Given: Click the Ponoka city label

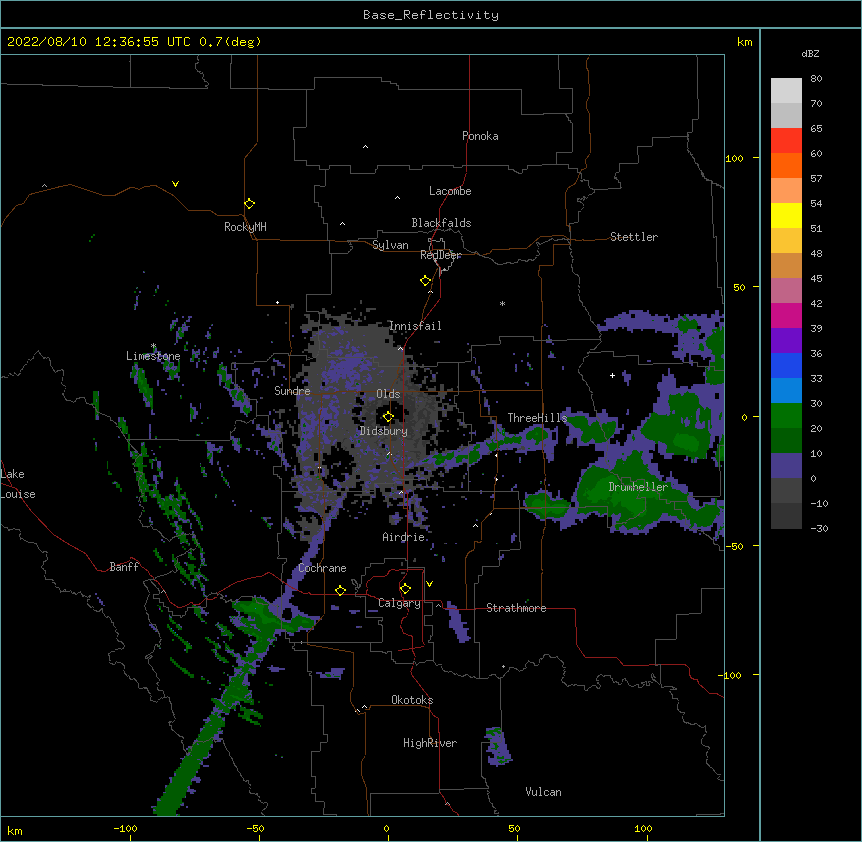Looking at the screenshot, I should (x=480, y=136).
